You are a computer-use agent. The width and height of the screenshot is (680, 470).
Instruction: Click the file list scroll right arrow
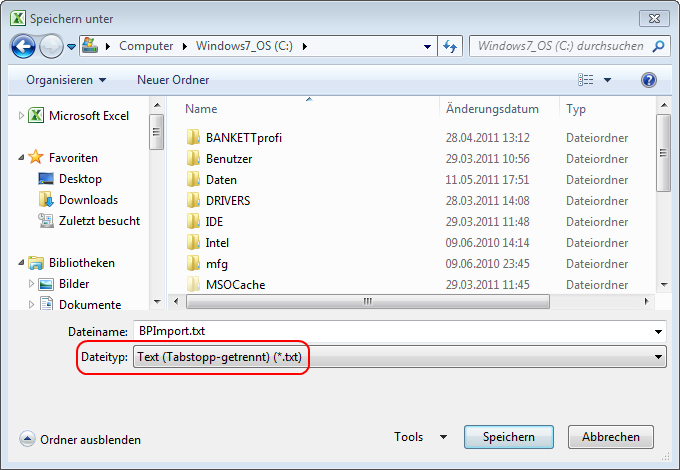647,301
